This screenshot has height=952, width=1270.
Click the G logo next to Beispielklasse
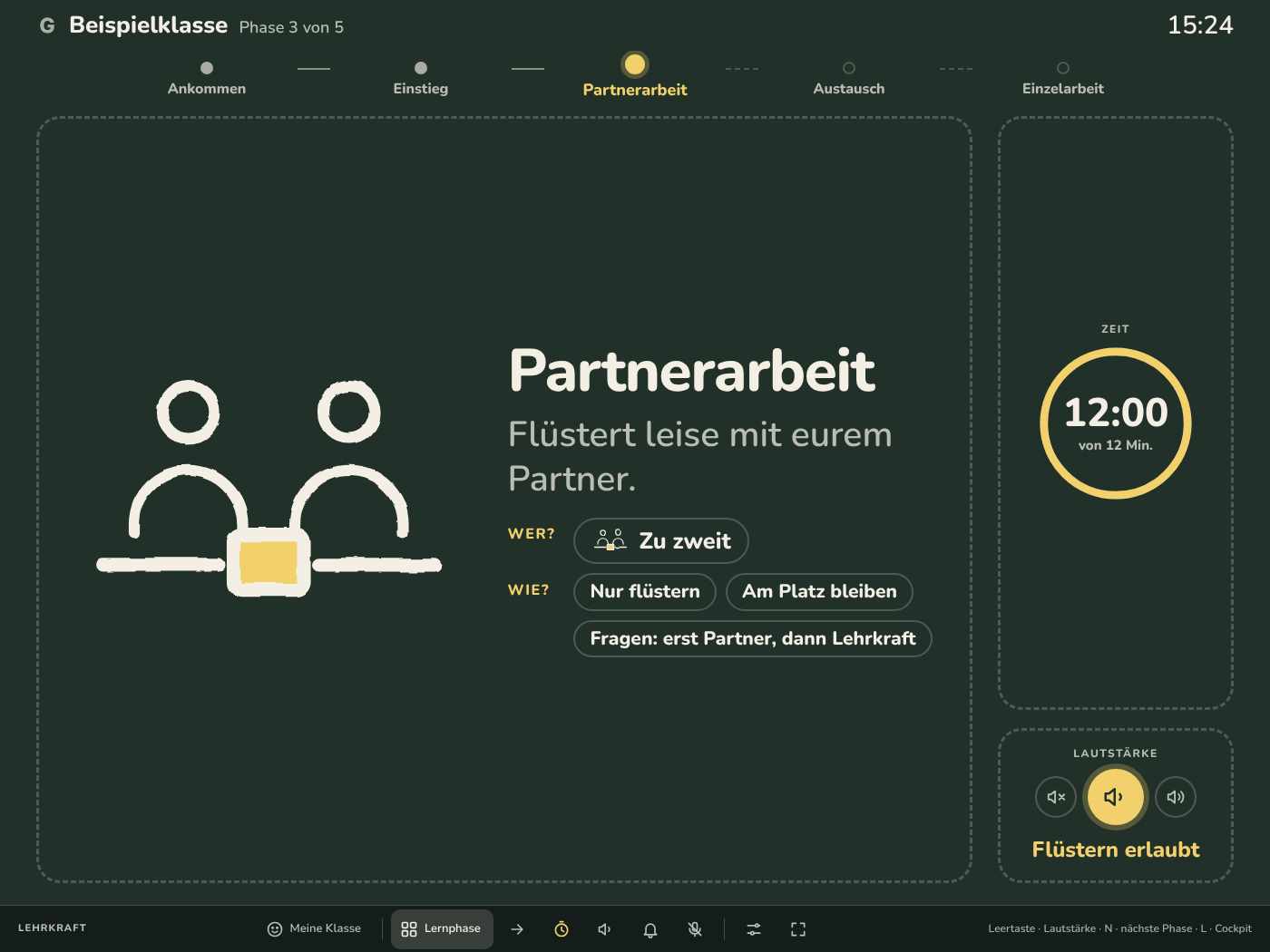tap(47, 26)
